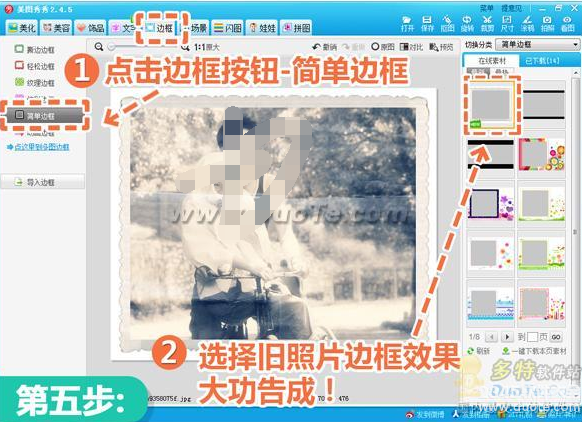Click the zoom slider handle
The height and width of the screenshot is (422, 582).
coord(111,47)
